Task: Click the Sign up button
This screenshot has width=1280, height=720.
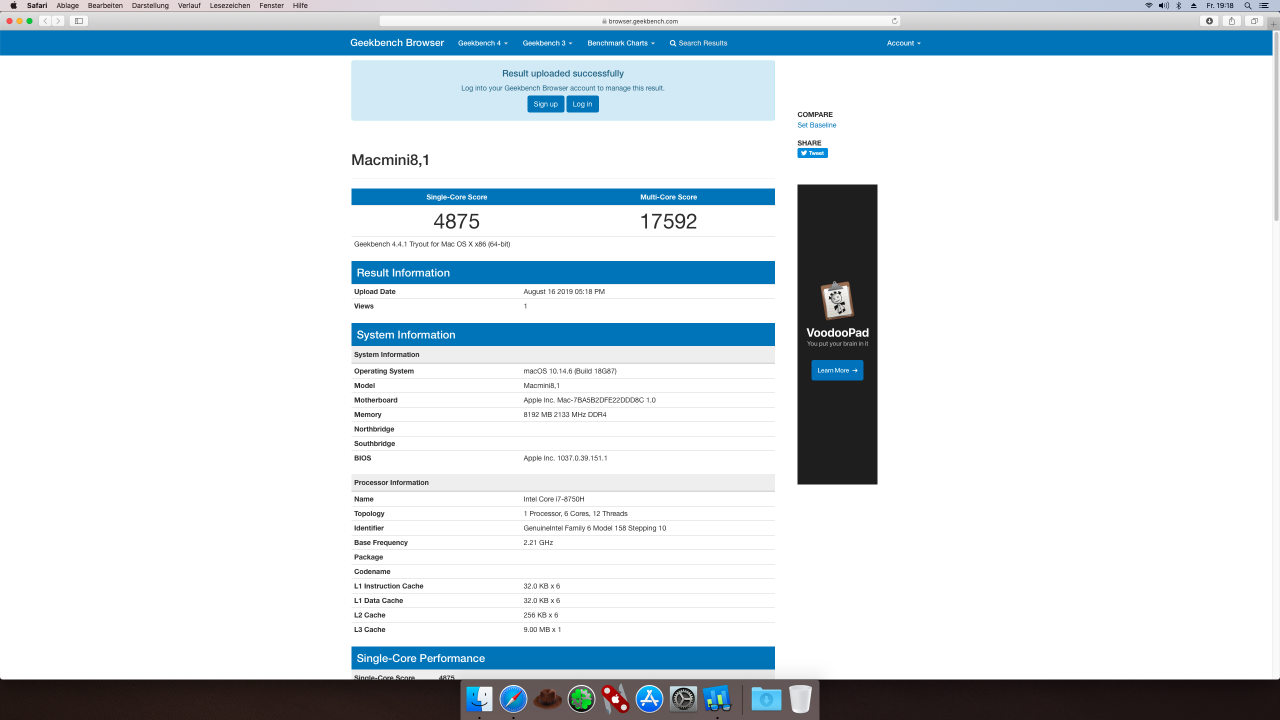Action: point(545,104)
